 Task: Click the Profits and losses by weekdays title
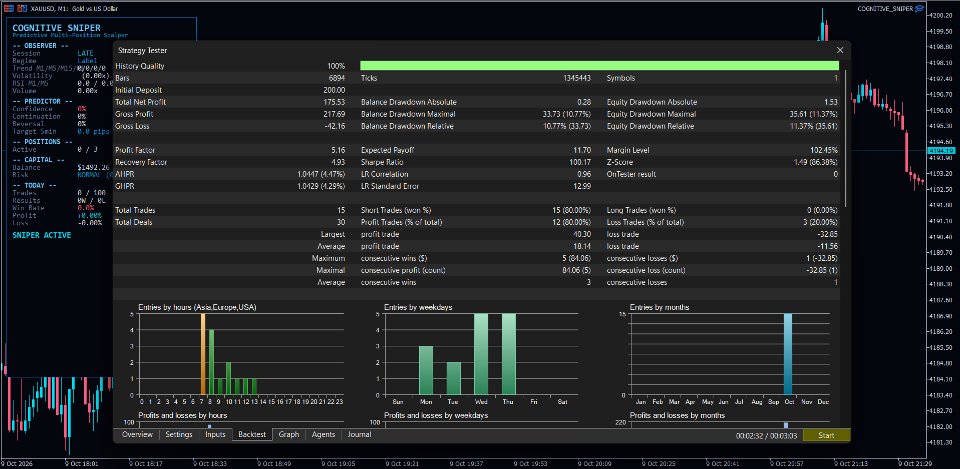[x=436, y=416]
